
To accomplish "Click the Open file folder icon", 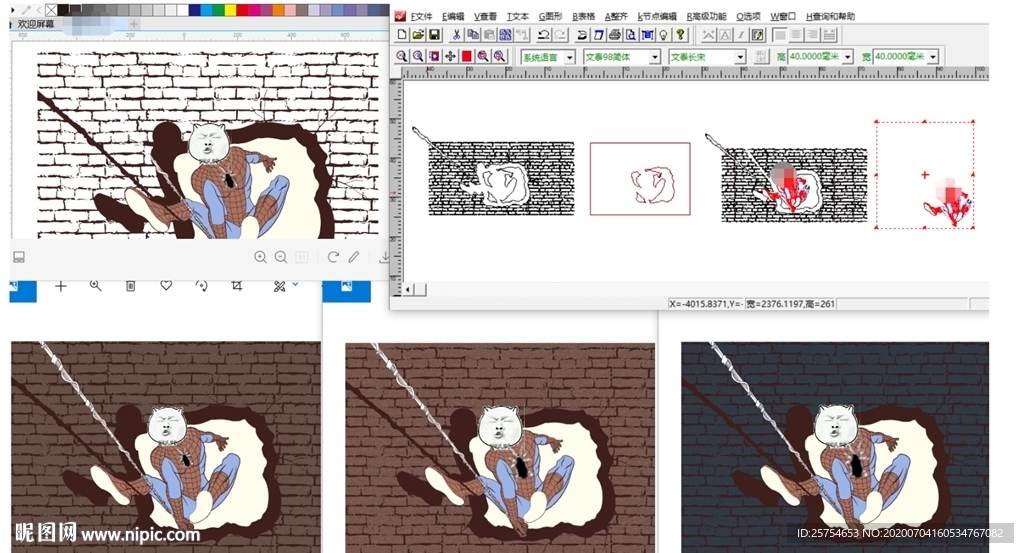I will tap(418, 35).
